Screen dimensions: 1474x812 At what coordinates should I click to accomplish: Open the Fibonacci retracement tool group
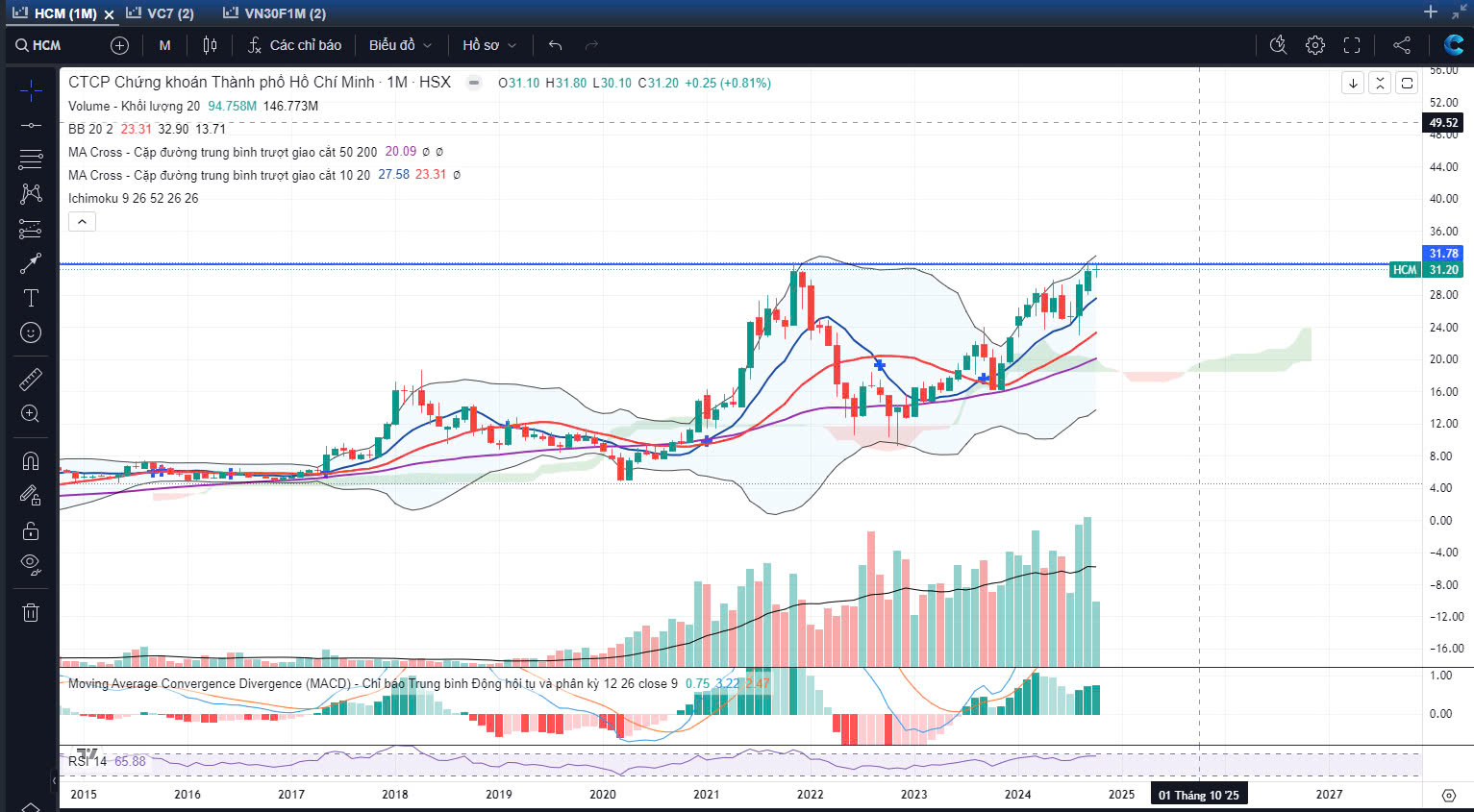(31, 159)
